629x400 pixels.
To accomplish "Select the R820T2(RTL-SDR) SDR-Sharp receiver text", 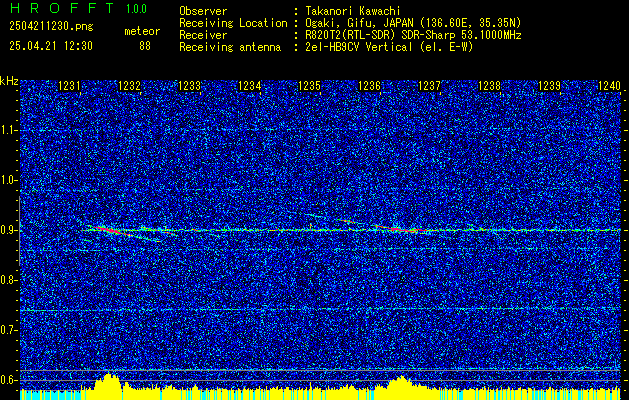I will tap(413, 35).
